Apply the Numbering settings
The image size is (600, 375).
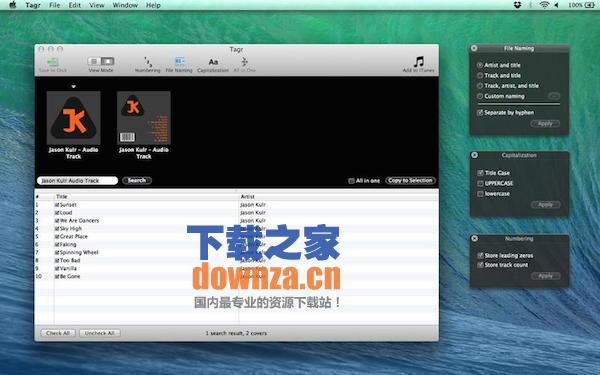point(545,276)
